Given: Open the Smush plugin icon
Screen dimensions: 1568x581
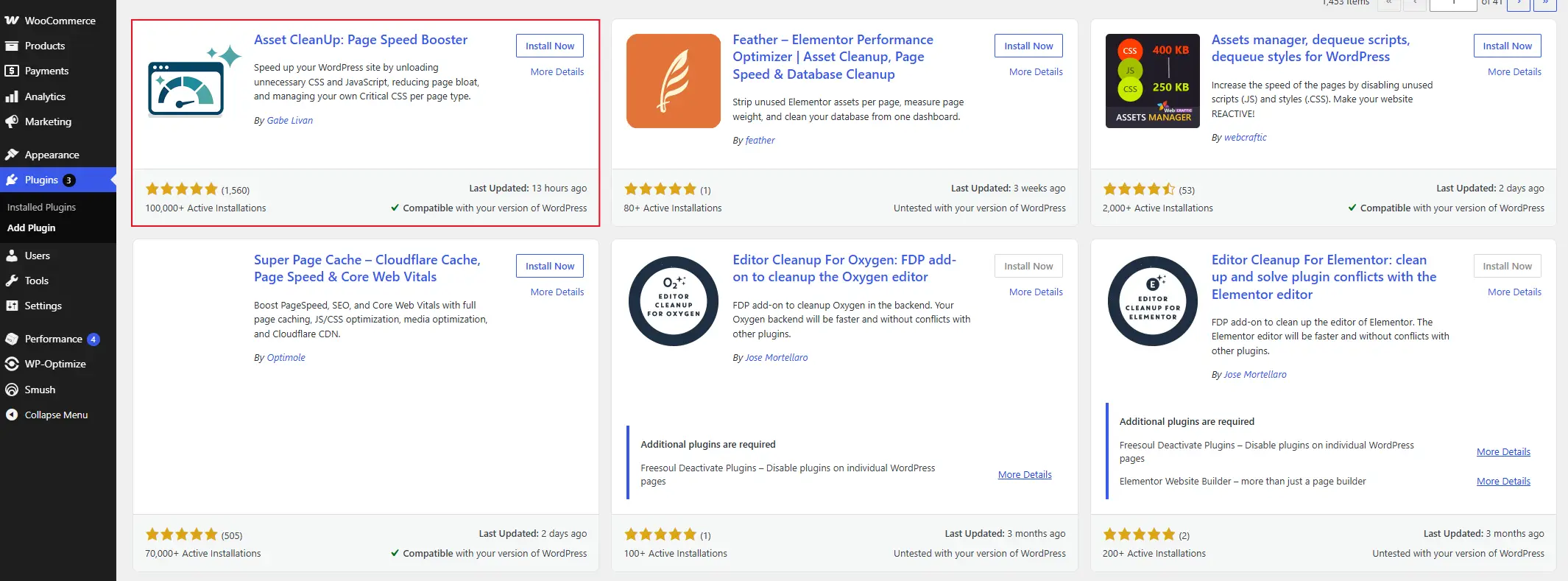Looking at the screenshot, I should [12, 390].
